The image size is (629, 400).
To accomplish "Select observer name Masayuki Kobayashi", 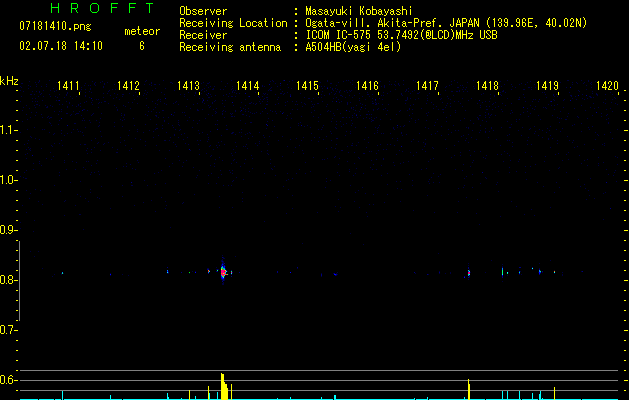I will pyautogui.click(x=359, y=11).
